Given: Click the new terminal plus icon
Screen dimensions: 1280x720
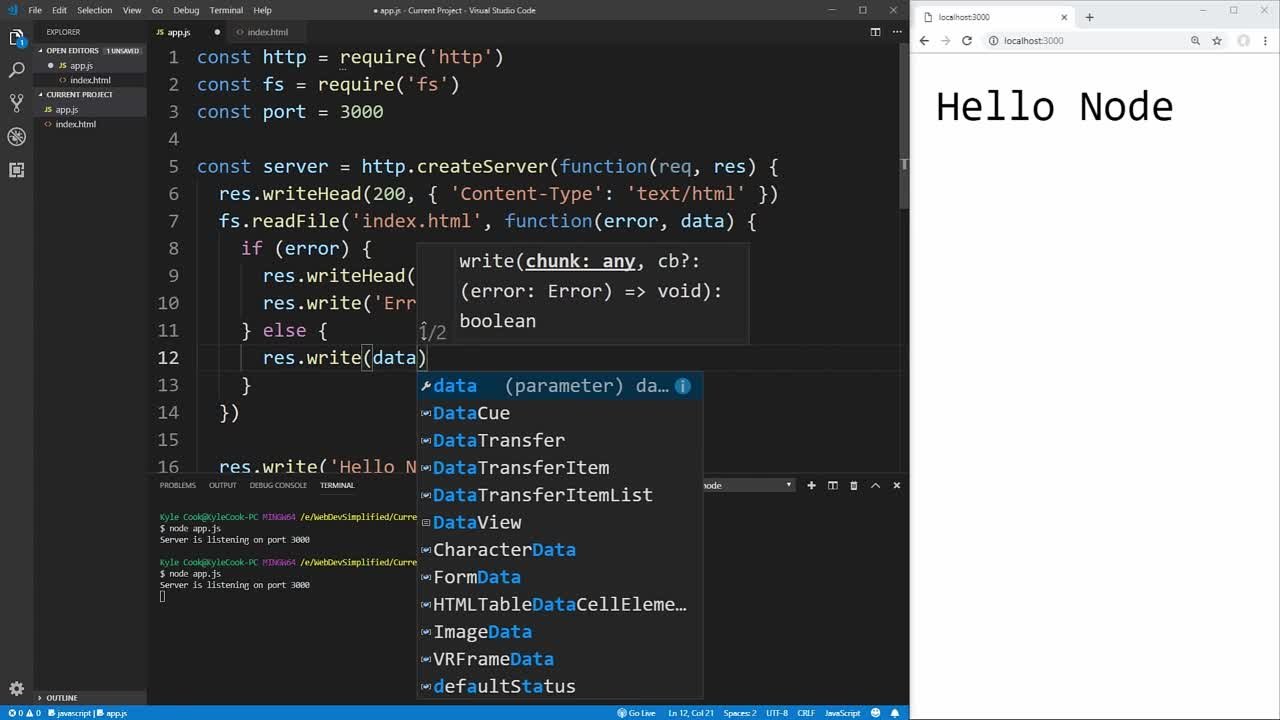Looking at the screenshot, I should [x=811, y=485].
